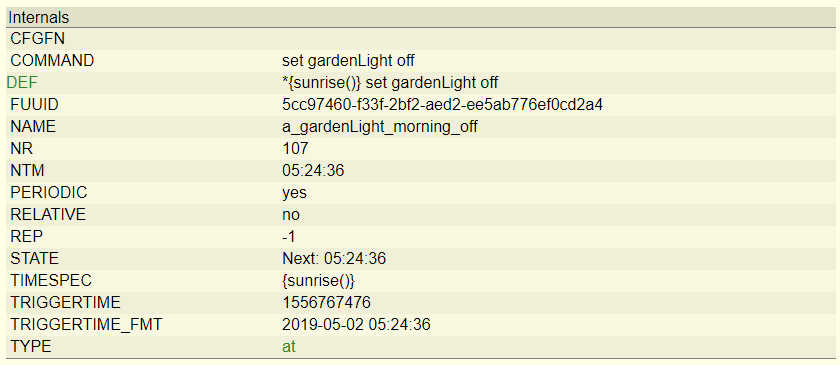
Task: Select the TRIGGERTIME_FMT row label
Action: pos(86,325)
